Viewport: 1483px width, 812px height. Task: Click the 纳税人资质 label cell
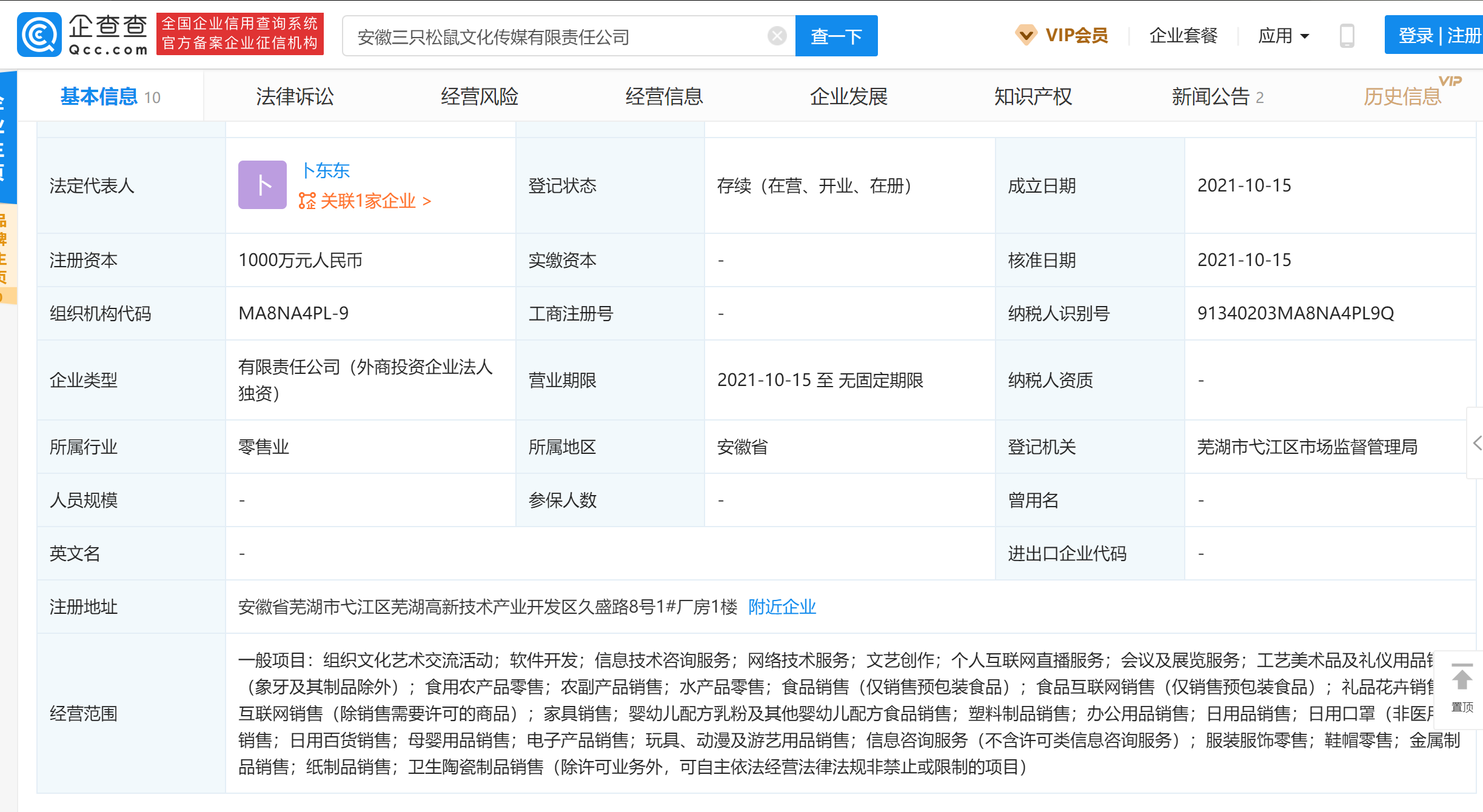(1090, 380)
